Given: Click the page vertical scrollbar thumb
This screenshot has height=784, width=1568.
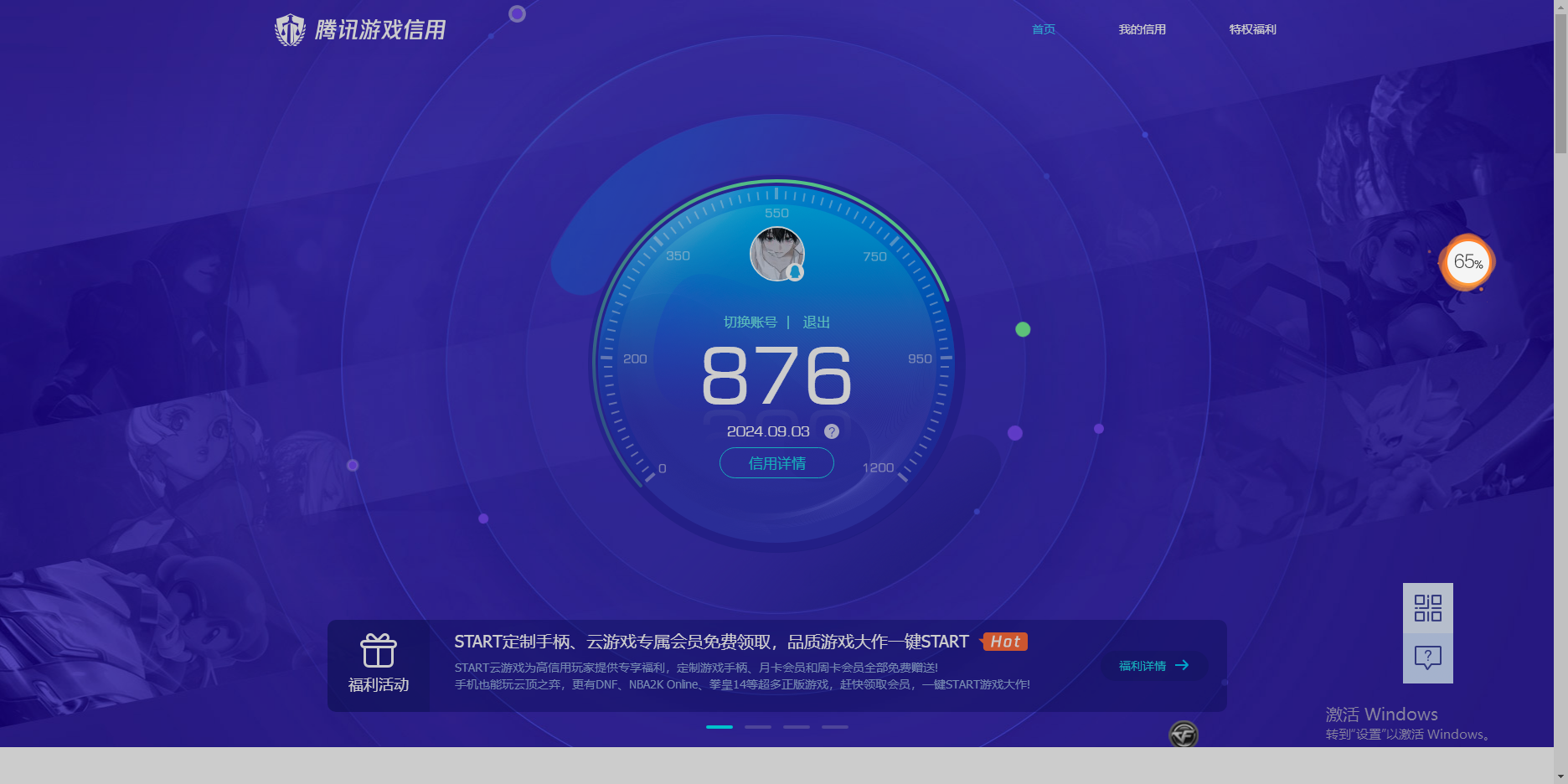Looking at the screenshot, I should (1560, 82).
